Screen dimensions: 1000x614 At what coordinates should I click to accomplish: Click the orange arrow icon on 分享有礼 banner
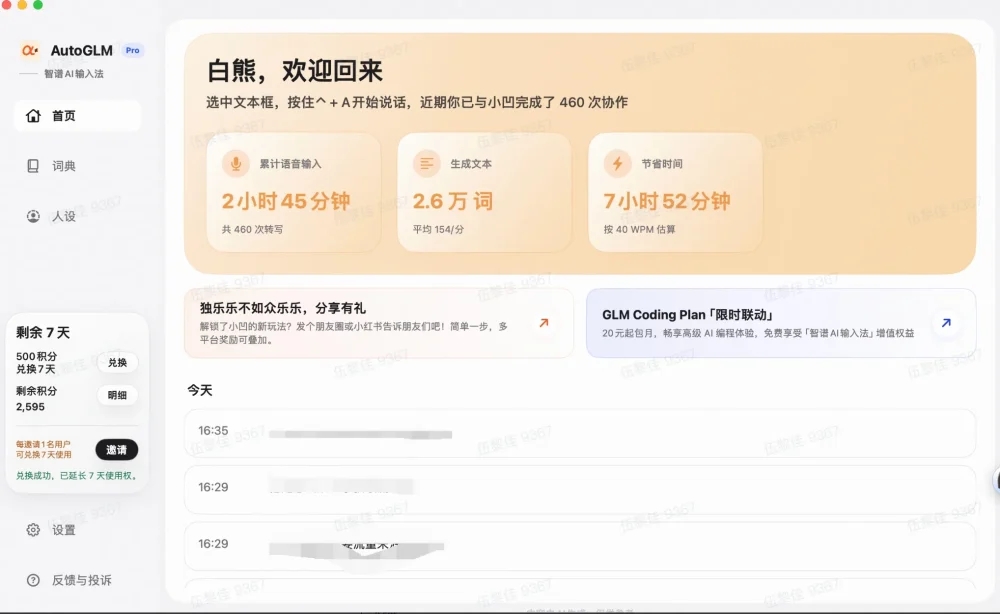(544, 323)
